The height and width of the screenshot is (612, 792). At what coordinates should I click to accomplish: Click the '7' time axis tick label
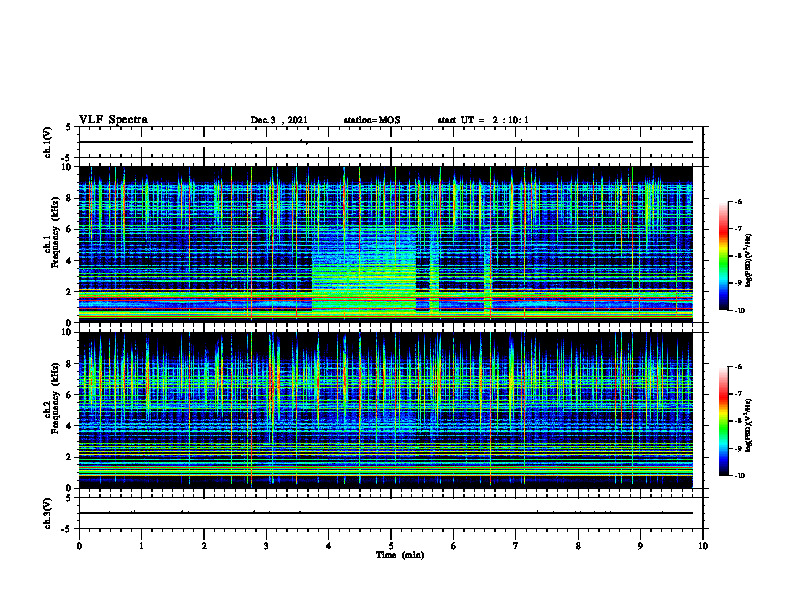(516, 546)
